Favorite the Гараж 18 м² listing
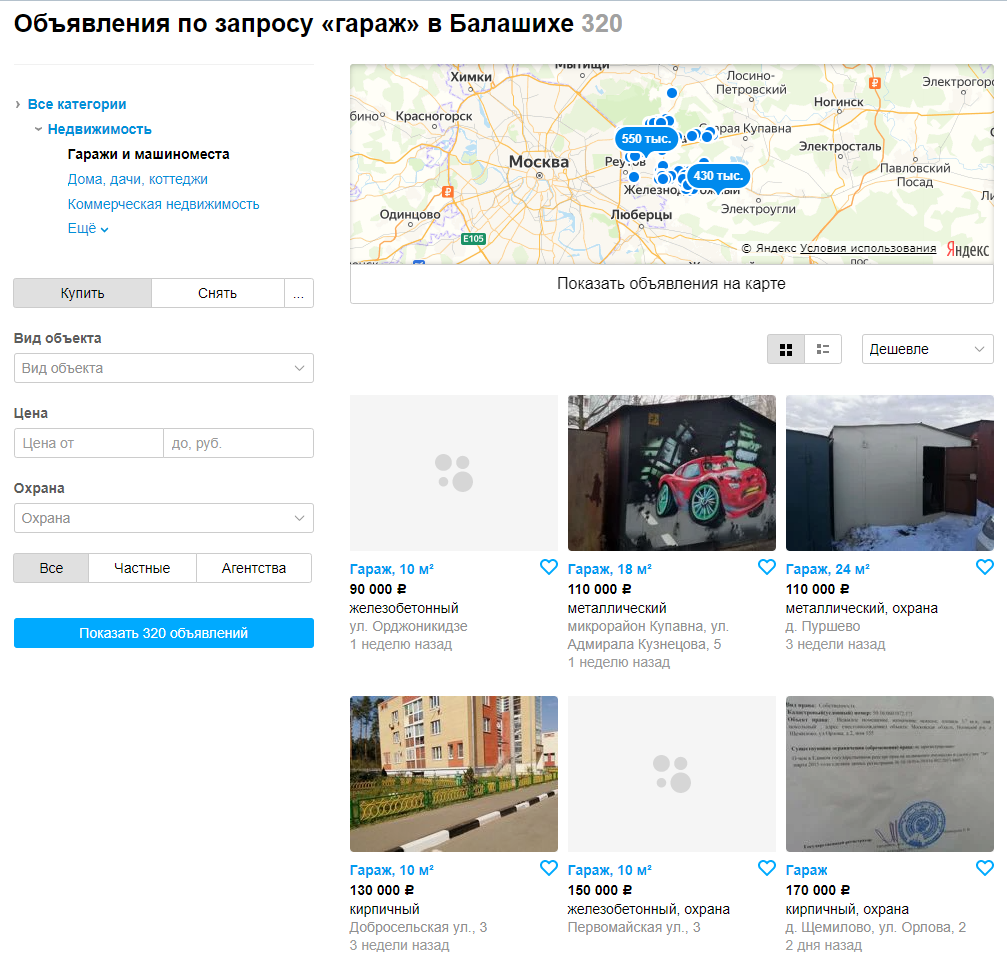The width and height of the screenshot is (1007, 963). click(767, 567)
